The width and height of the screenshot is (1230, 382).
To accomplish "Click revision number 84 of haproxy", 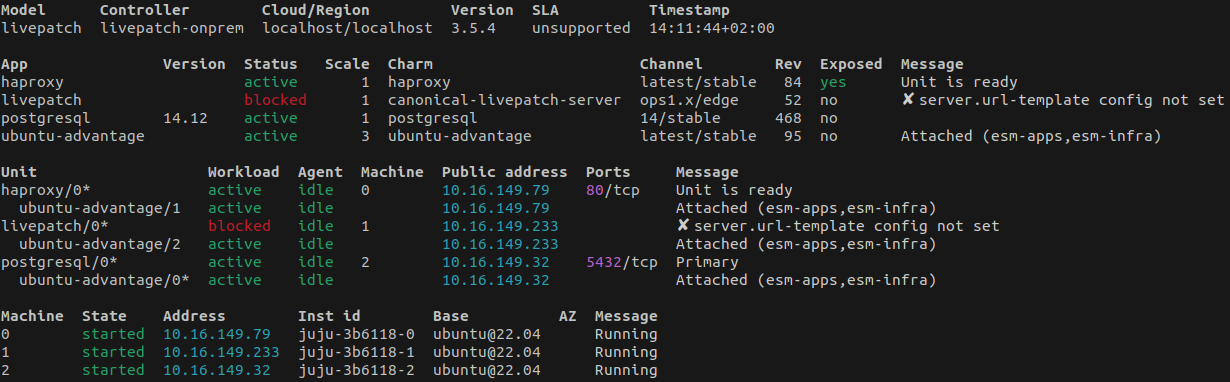I will (793, 82).
